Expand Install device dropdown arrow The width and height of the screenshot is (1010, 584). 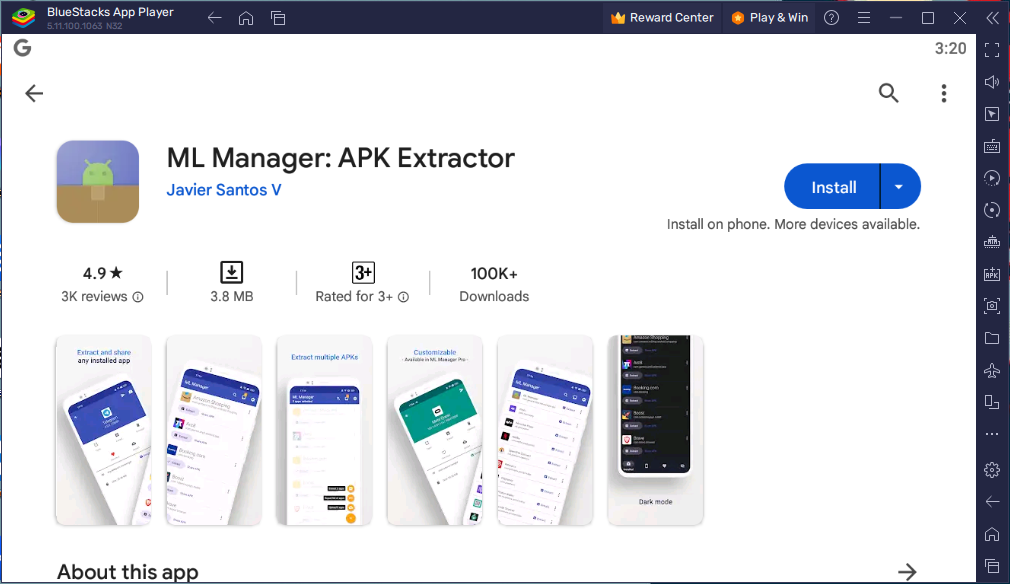tap(900, 187)
